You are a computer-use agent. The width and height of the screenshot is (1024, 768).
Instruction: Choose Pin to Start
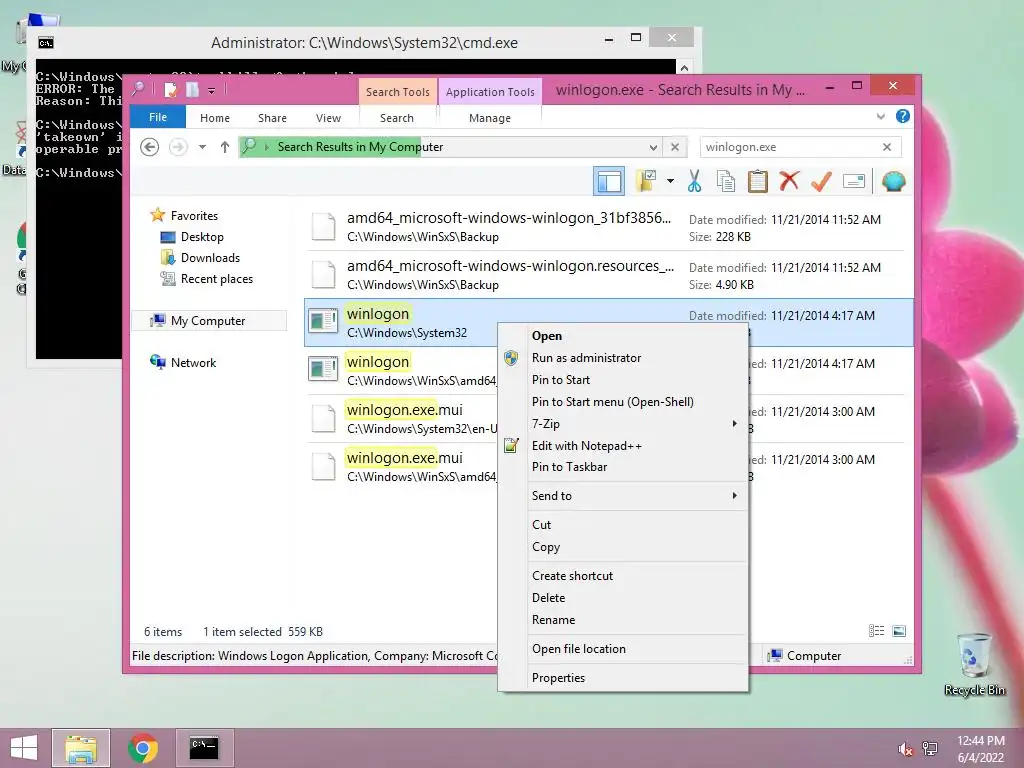[624, 380]
